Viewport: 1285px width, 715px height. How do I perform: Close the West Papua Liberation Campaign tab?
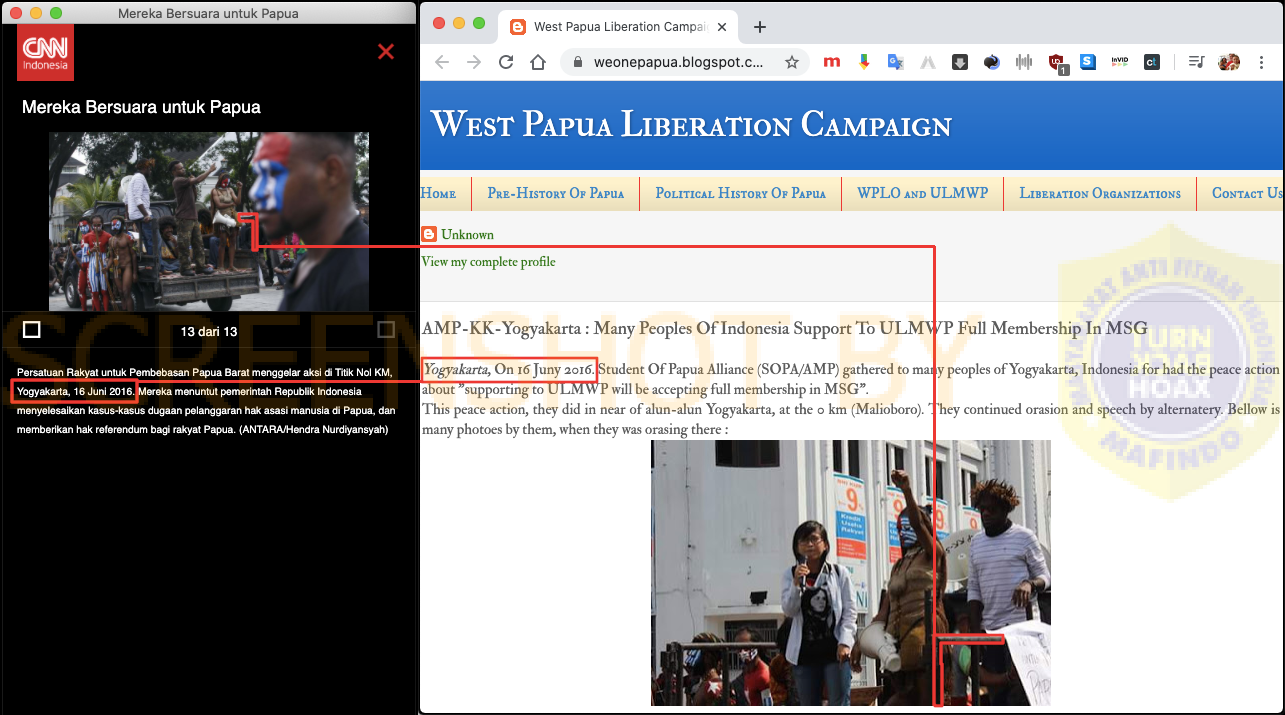coord(723,27)
